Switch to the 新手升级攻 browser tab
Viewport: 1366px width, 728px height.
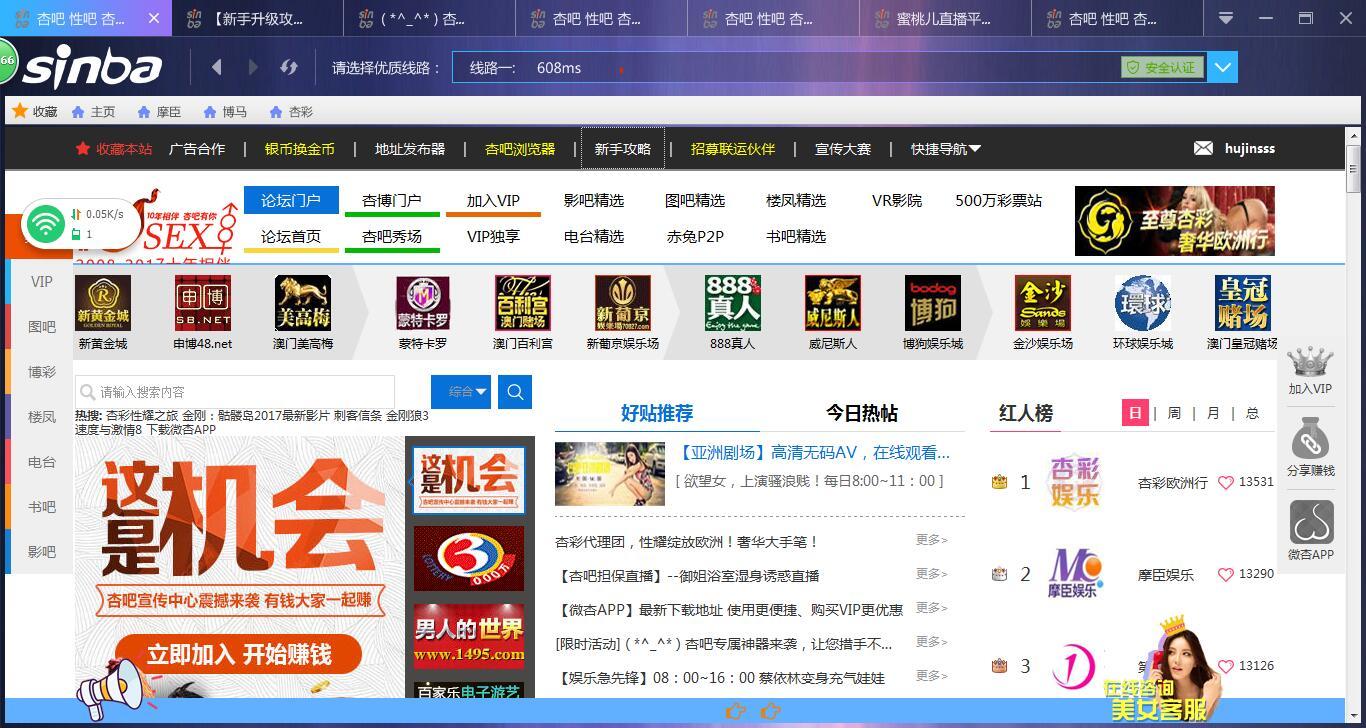tap(257, 18)
